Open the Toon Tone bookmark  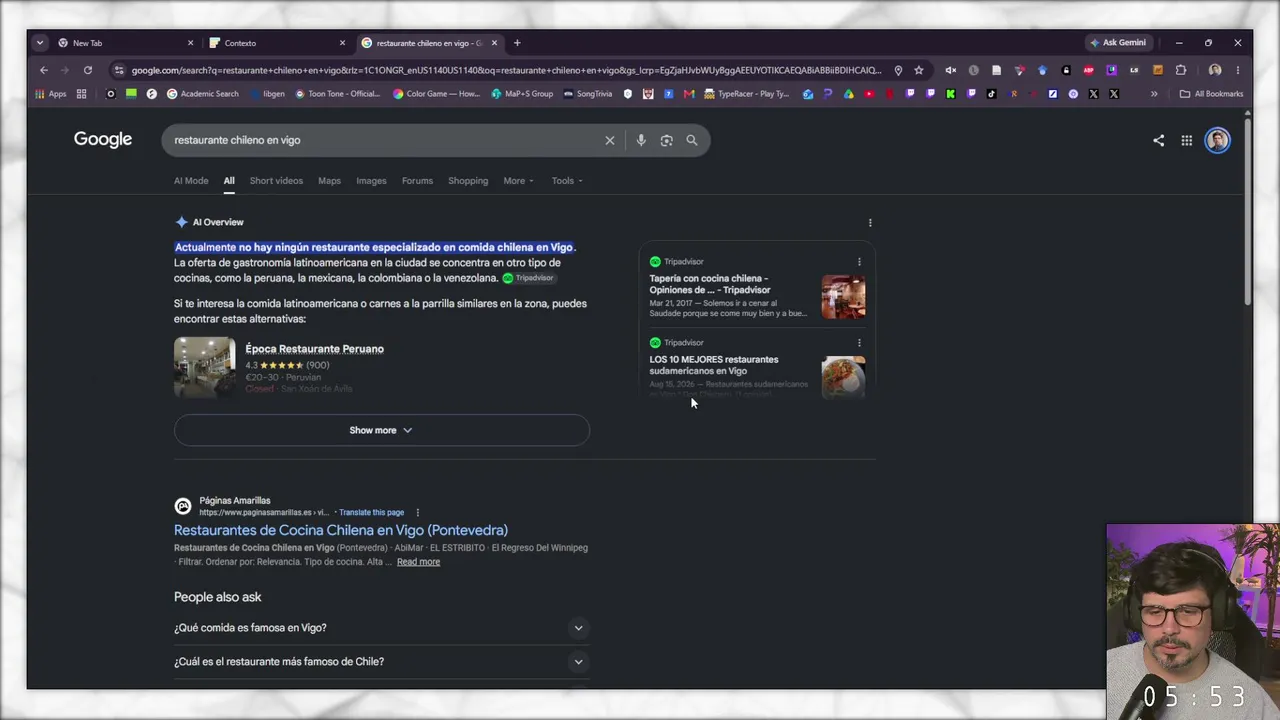coord(337,94)
